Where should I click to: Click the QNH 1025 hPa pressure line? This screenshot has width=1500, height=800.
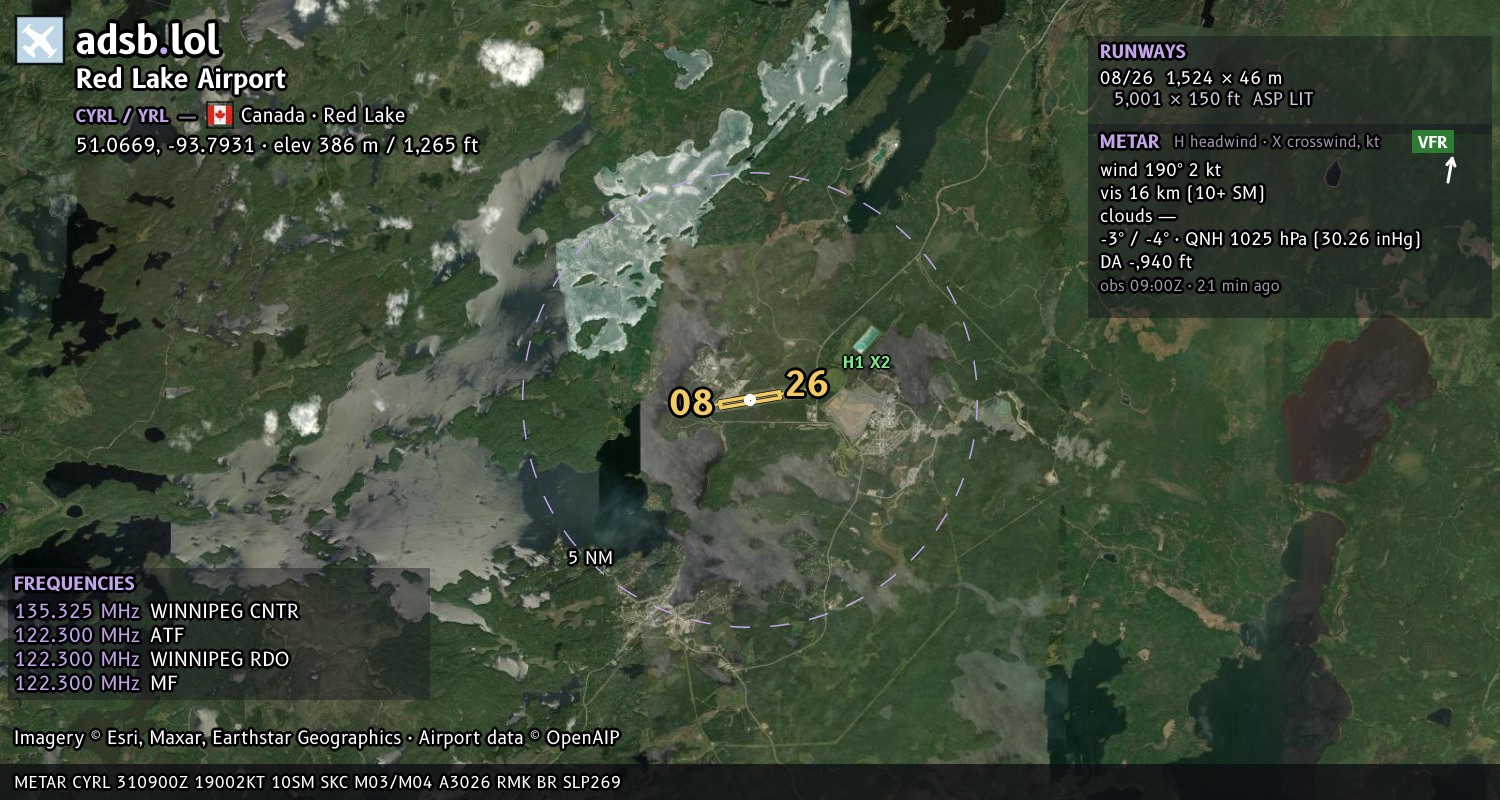point(1260,239)
